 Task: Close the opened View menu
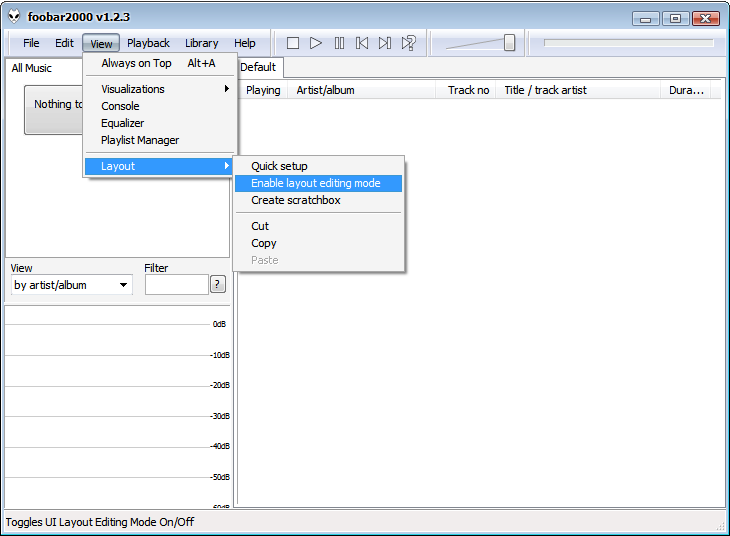[x=101, y=43]
